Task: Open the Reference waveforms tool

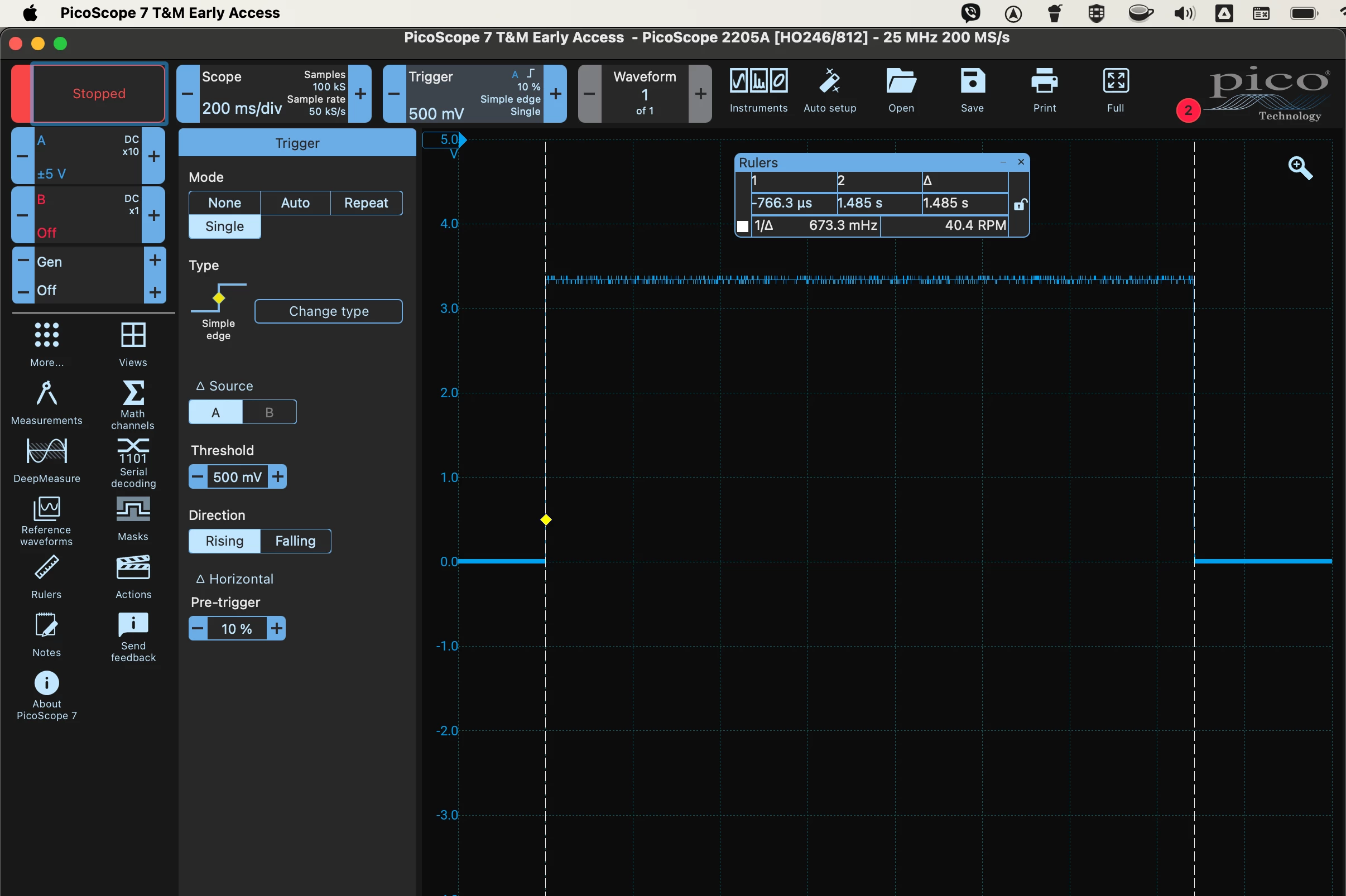Action: pyautogui.click(x=46, y=521)
